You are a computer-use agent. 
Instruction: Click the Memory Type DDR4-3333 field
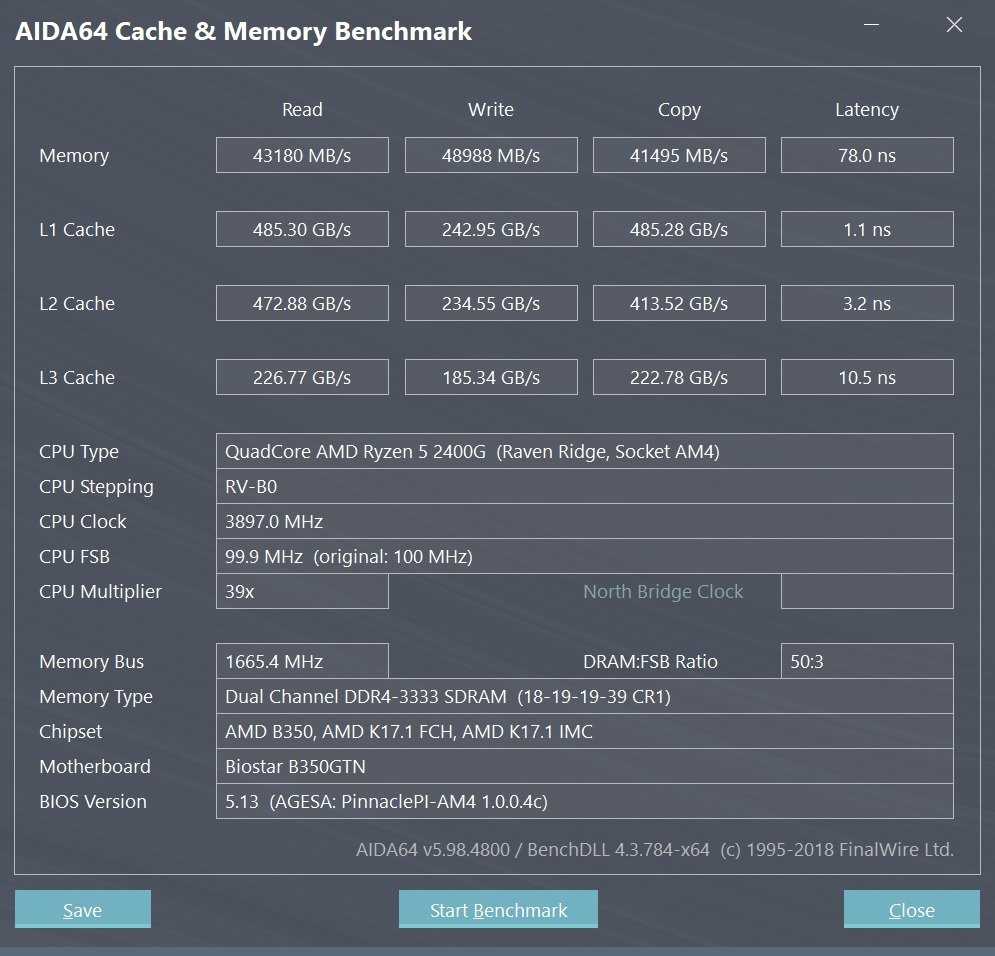pos(584,696)
